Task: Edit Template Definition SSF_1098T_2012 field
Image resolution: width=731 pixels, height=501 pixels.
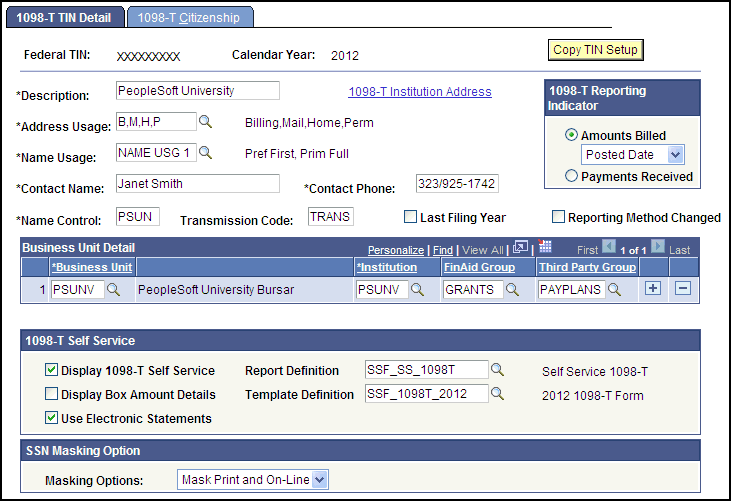Action: 427,393
